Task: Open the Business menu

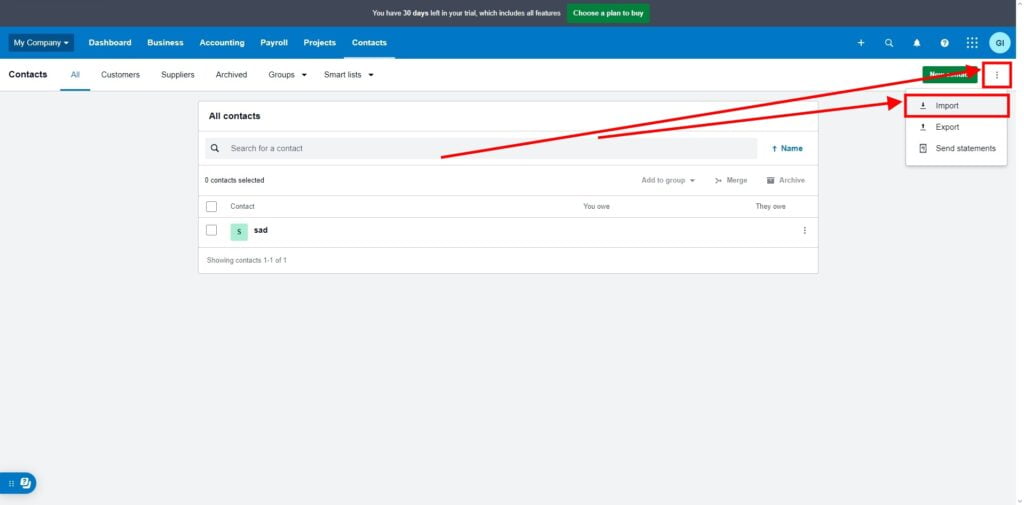Action: 165,43
